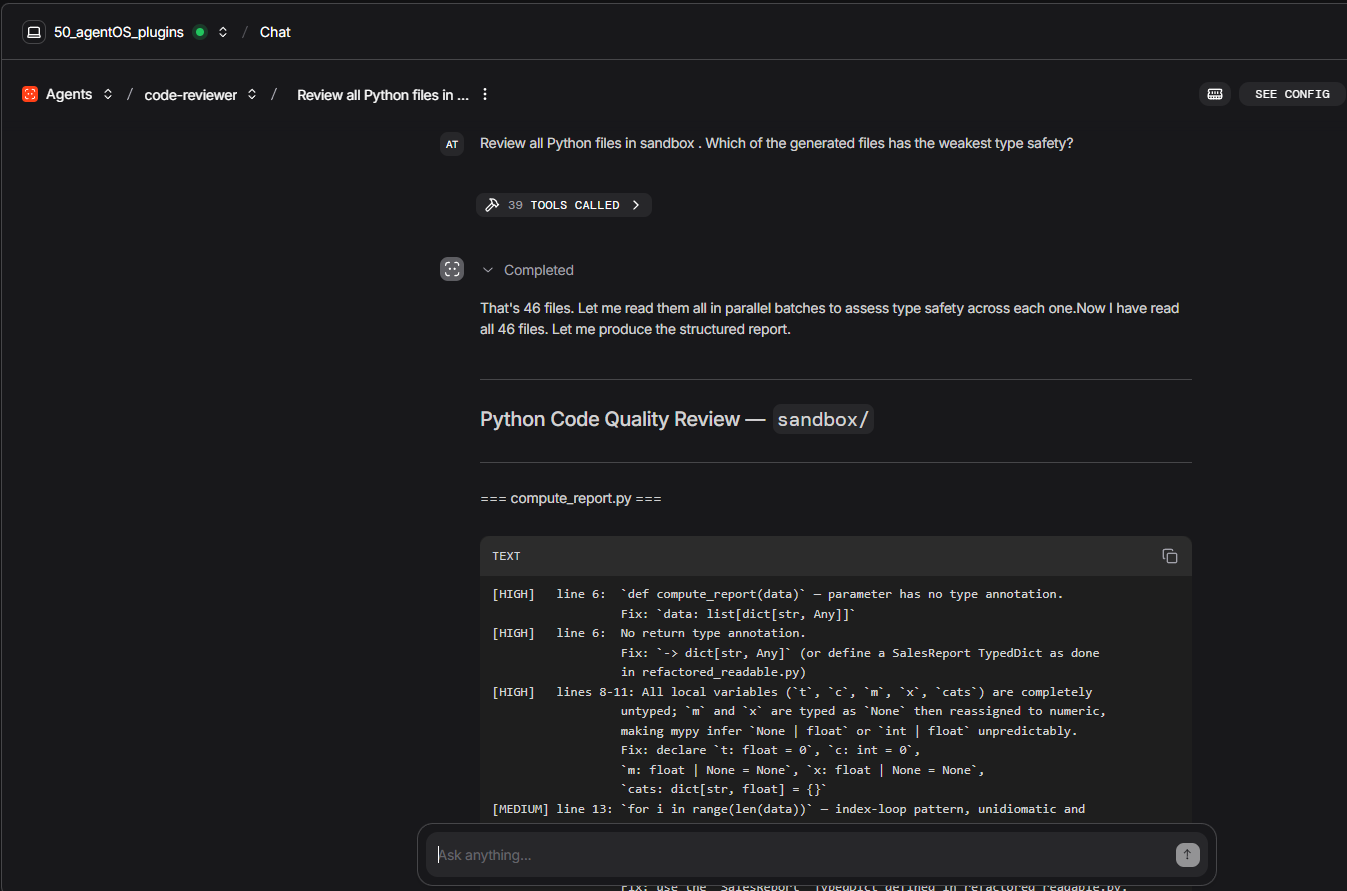Click the hammer icon in tools called
Image resolution: width=1347 pixels, height=891 pixels.
click(492, 205)
